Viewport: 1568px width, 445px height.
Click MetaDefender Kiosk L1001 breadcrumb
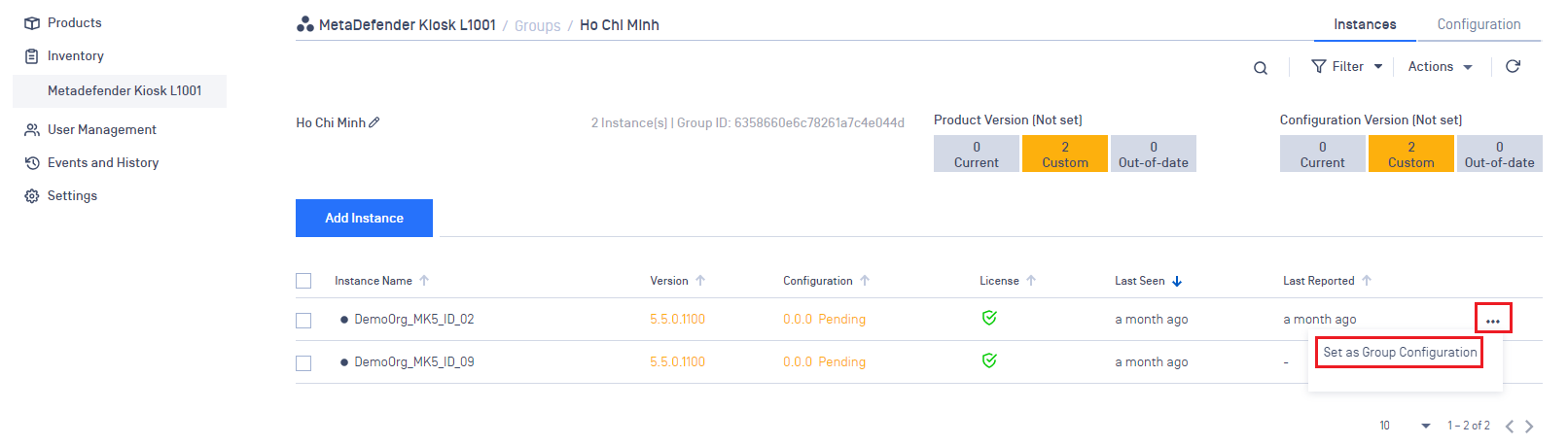pos(408,24)
